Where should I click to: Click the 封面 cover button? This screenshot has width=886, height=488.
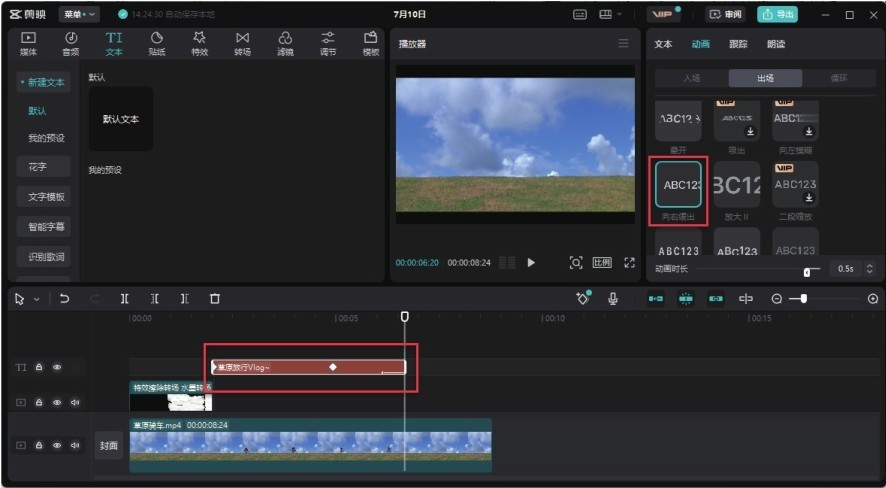(108, 446)
